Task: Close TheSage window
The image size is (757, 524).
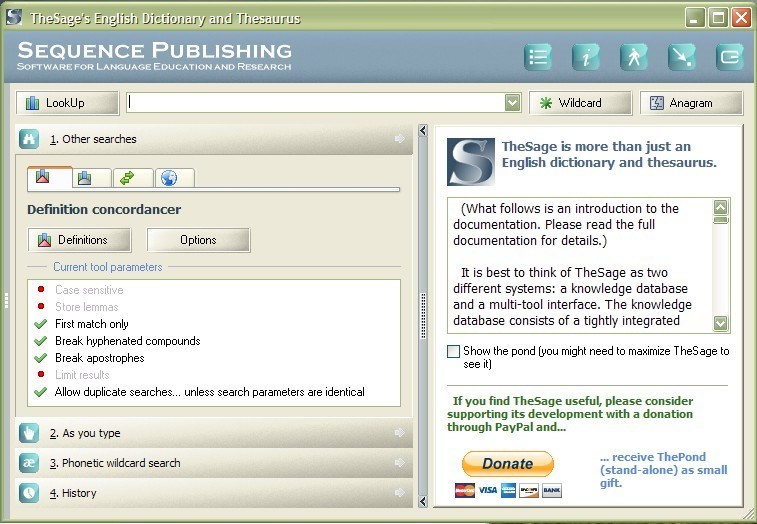Action: [x=741, y=18]
